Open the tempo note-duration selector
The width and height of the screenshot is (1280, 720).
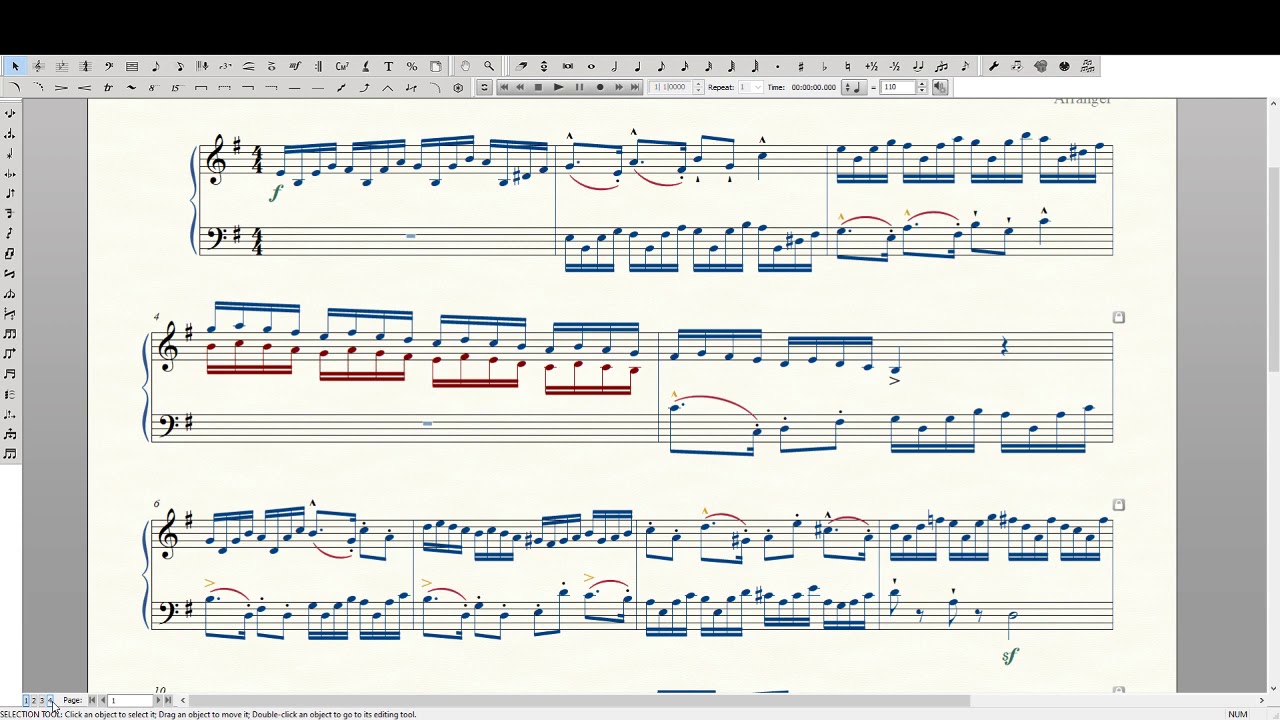click(853, 87)
